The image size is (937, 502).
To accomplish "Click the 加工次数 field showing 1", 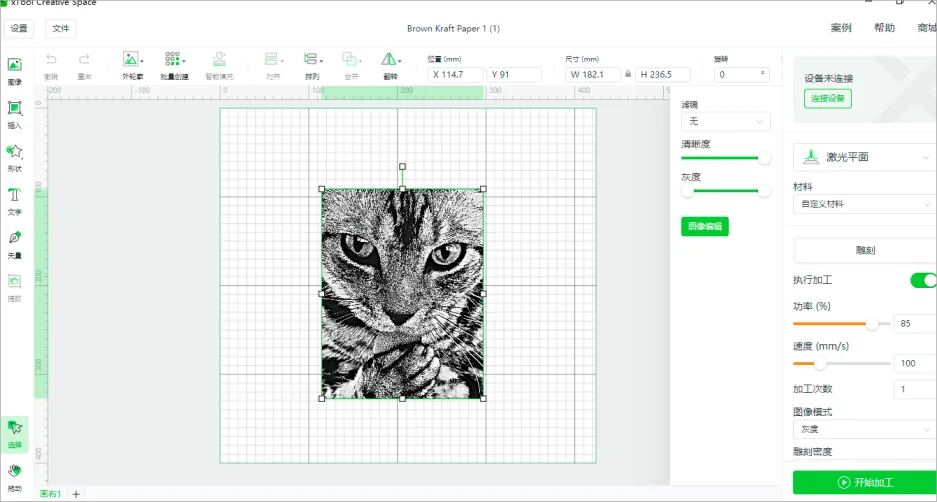I will (x=915, y=389).
